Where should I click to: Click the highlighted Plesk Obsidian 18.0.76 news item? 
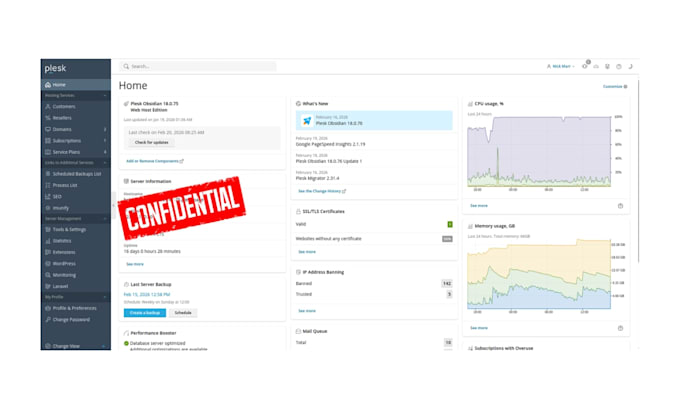(x=374, y=121)
